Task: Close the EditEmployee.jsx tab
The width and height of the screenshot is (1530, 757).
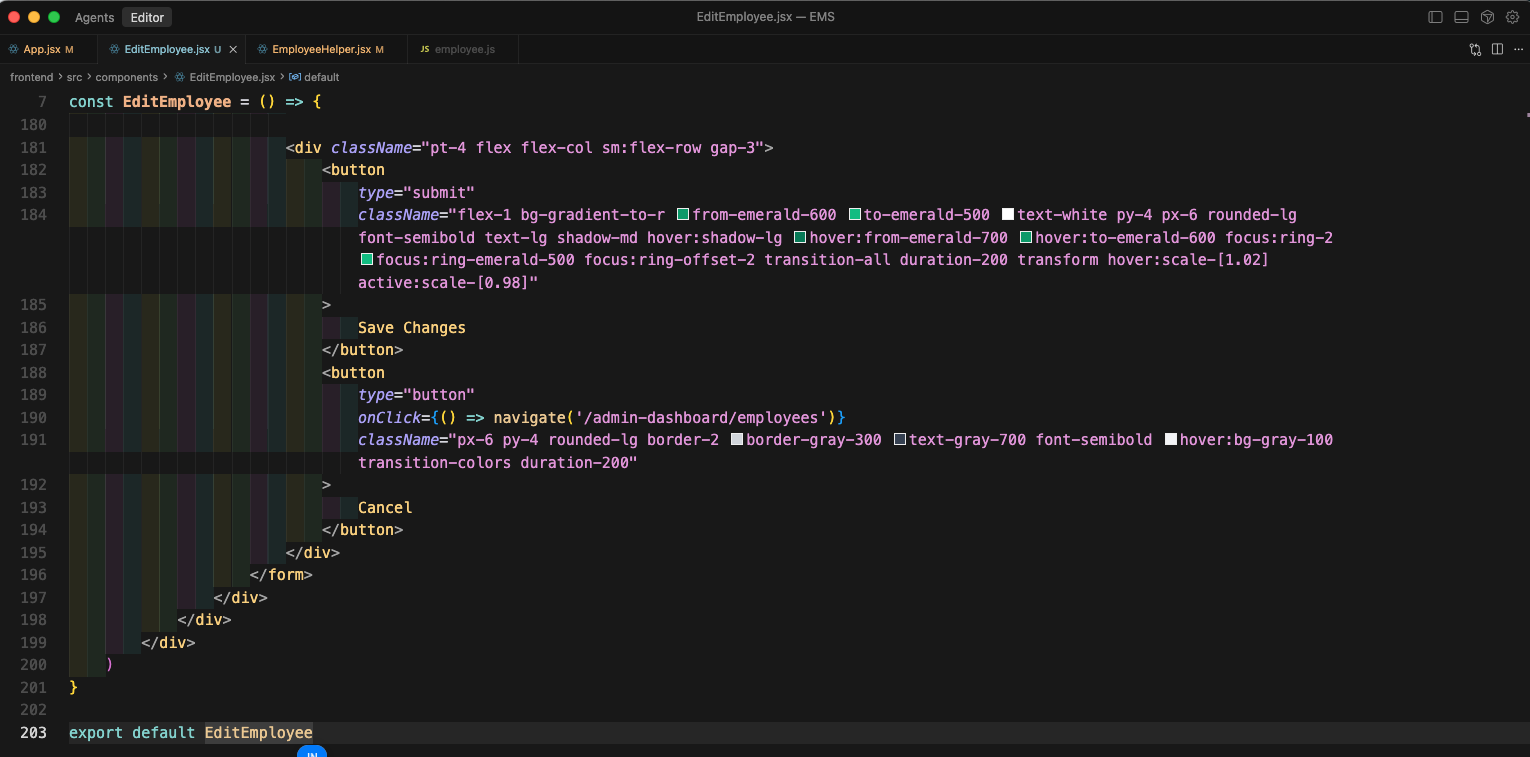Action: click(x=233, y=49)
